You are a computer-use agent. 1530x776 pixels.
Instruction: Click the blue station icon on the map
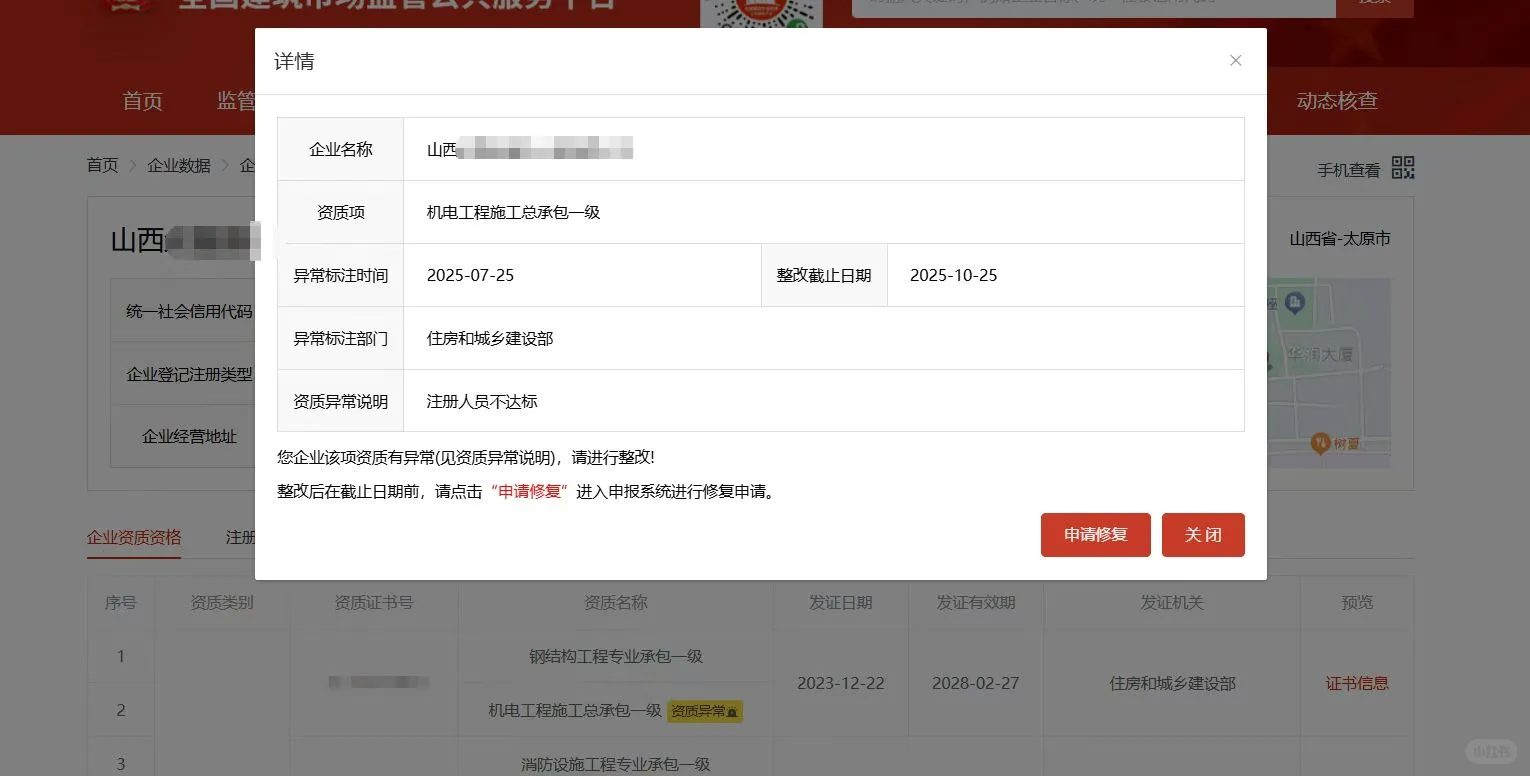pyautogui.click(x=1294, y=303)
